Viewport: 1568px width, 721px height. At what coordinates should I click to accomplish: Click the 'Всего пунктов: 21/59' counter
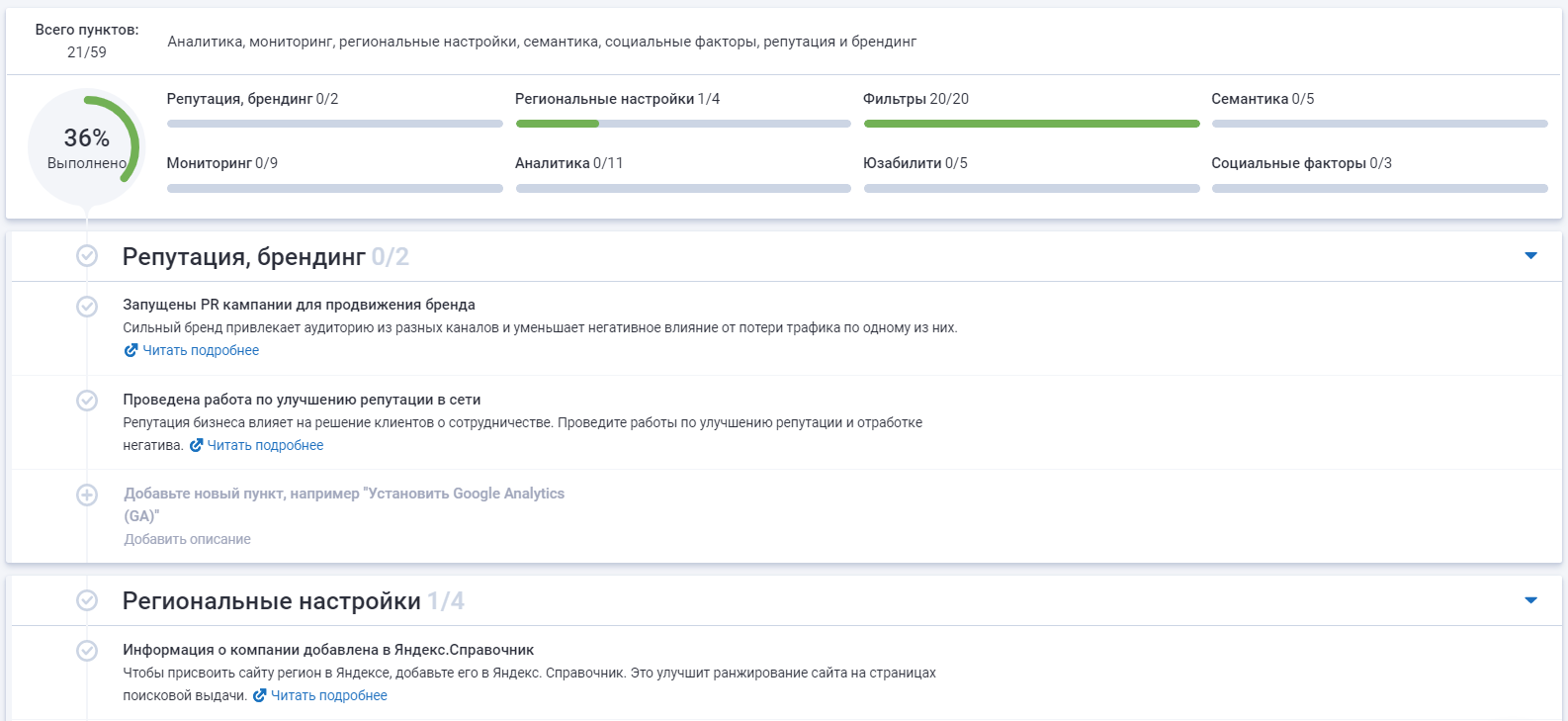tap(87, 41)
